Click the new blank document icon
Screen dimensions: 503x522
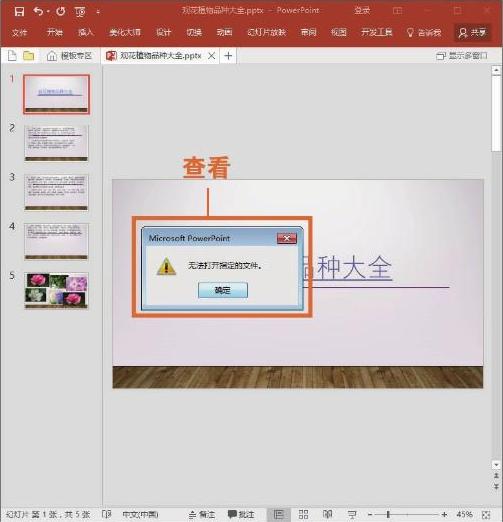point(12,56)
